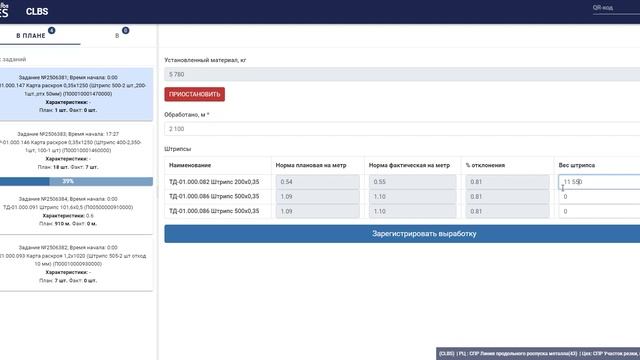The height and width of the screenshot is (360, 640).
Task: Click Вес штрипса field for Штрипс 200x0,35
Action: pyautogui.click(x=599, y=182)
